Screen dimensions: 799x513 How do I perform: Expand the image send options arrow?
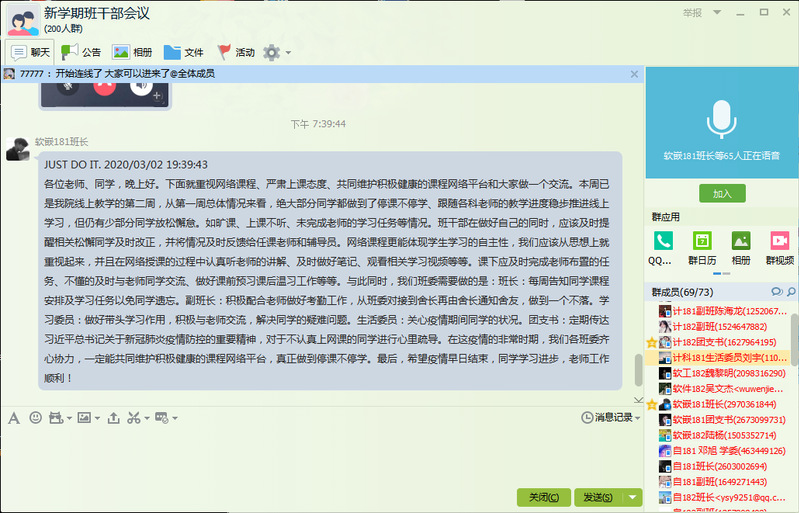click(96, 417)
